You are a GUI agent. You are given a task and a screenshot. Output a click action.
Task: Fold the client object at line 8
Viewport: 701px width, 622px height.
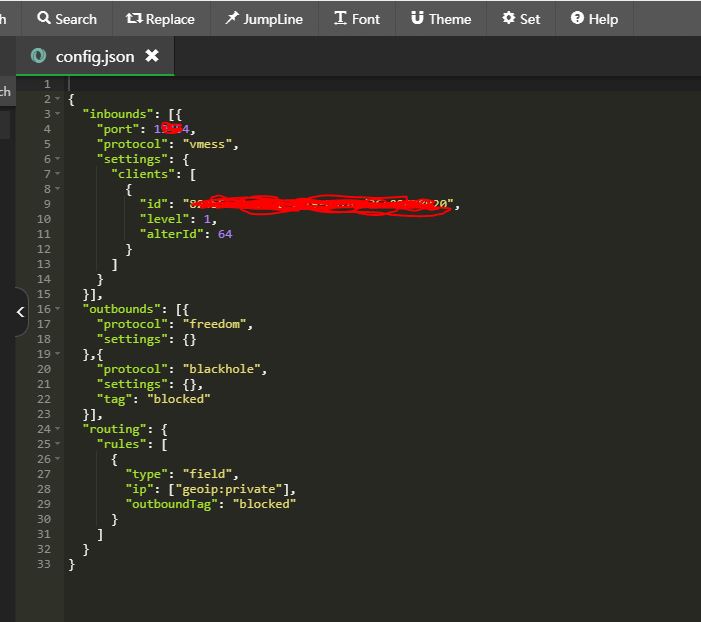click(x=58, y=189)
